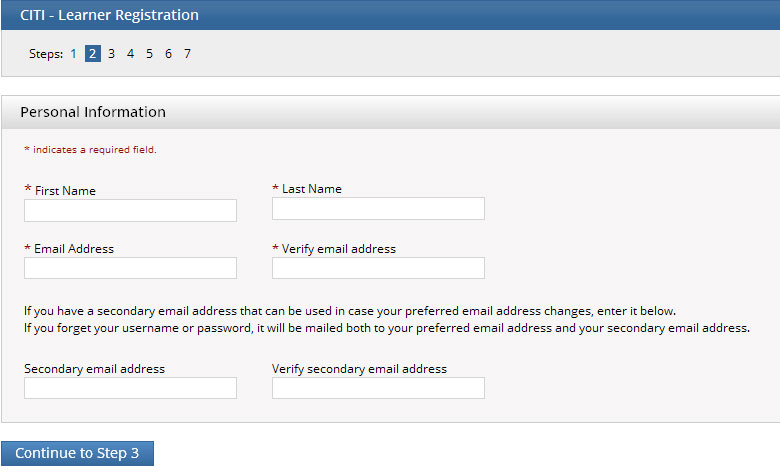
Task: Choose step 6 in the steps row
Action: (168, 54)
